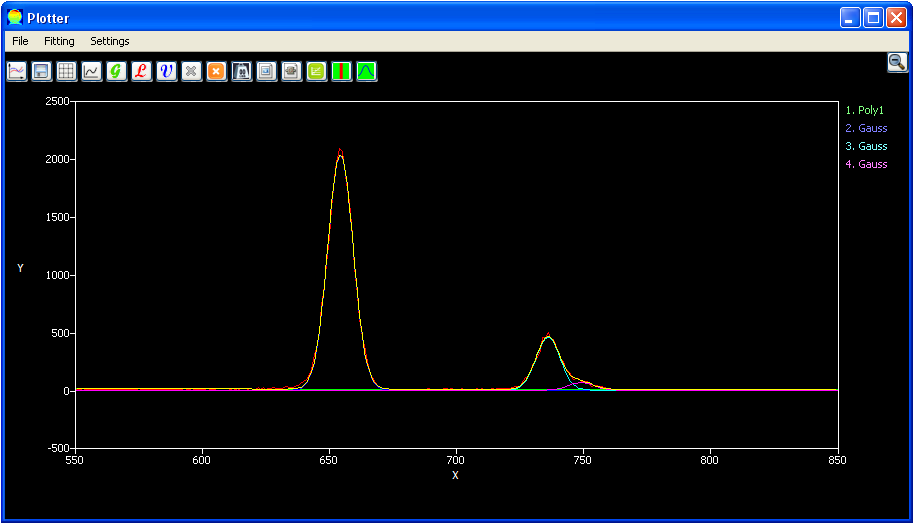This screenshot has height=525, width=915.
Task: Add a Voigt with blue V icon
Action: click(167, 71)
